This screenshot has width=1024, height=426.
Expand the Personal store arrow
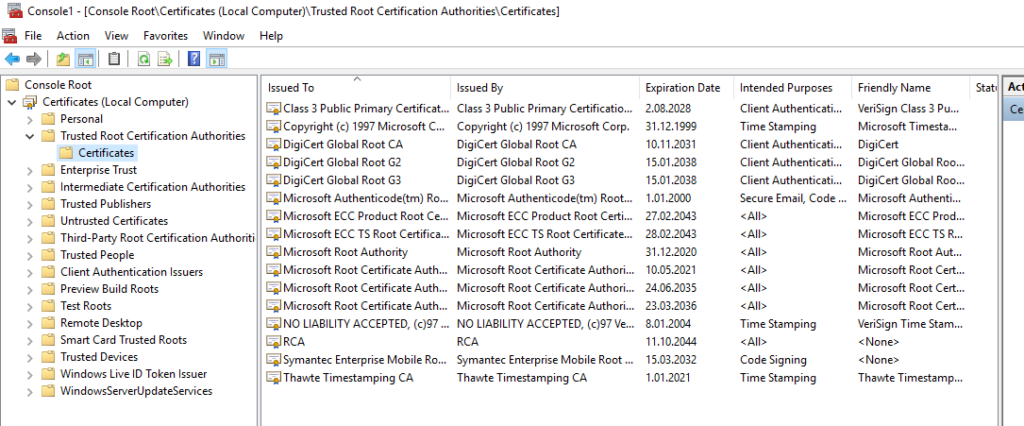[29, 120]
